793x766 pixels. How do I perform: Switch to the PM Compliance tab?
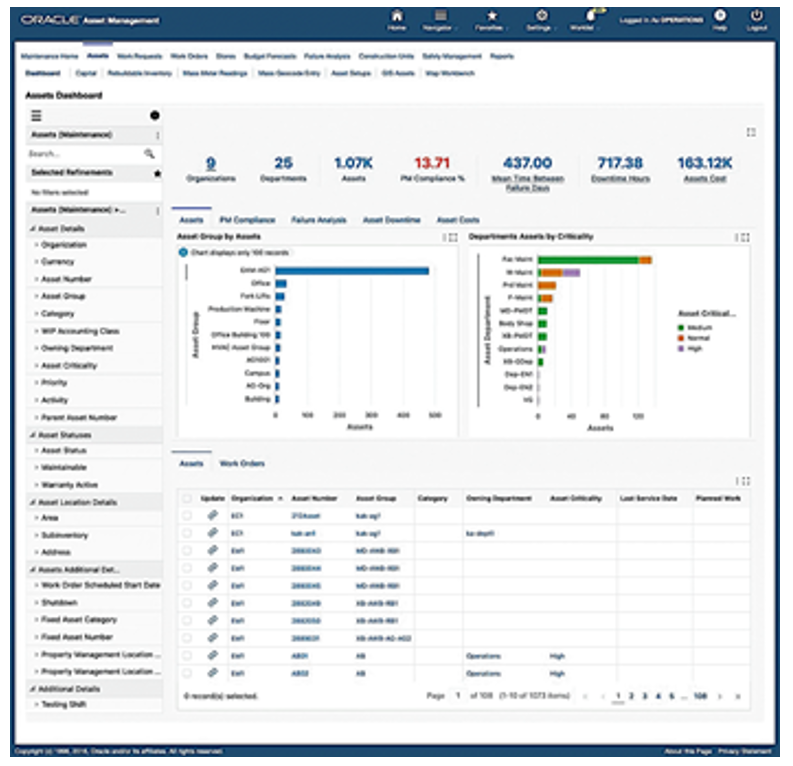tap(247, 220)
